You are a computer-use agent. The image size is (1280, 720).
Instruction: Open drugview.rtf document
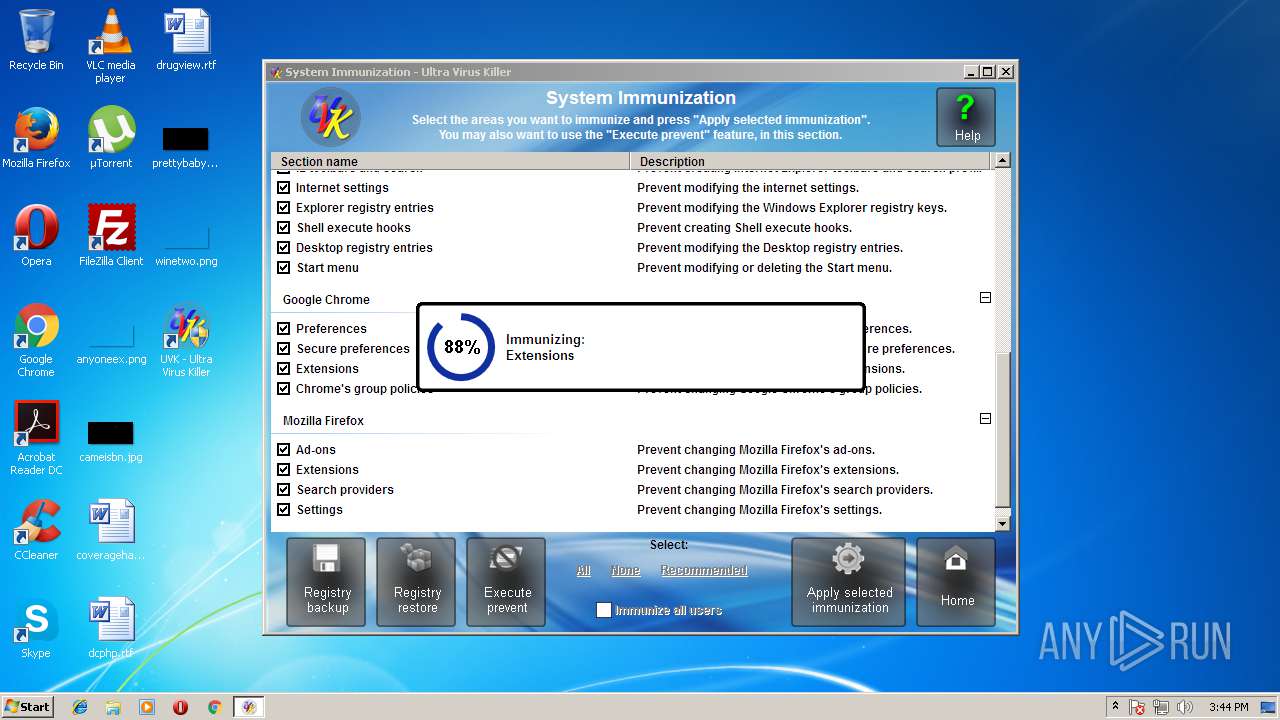pos(186,41)
